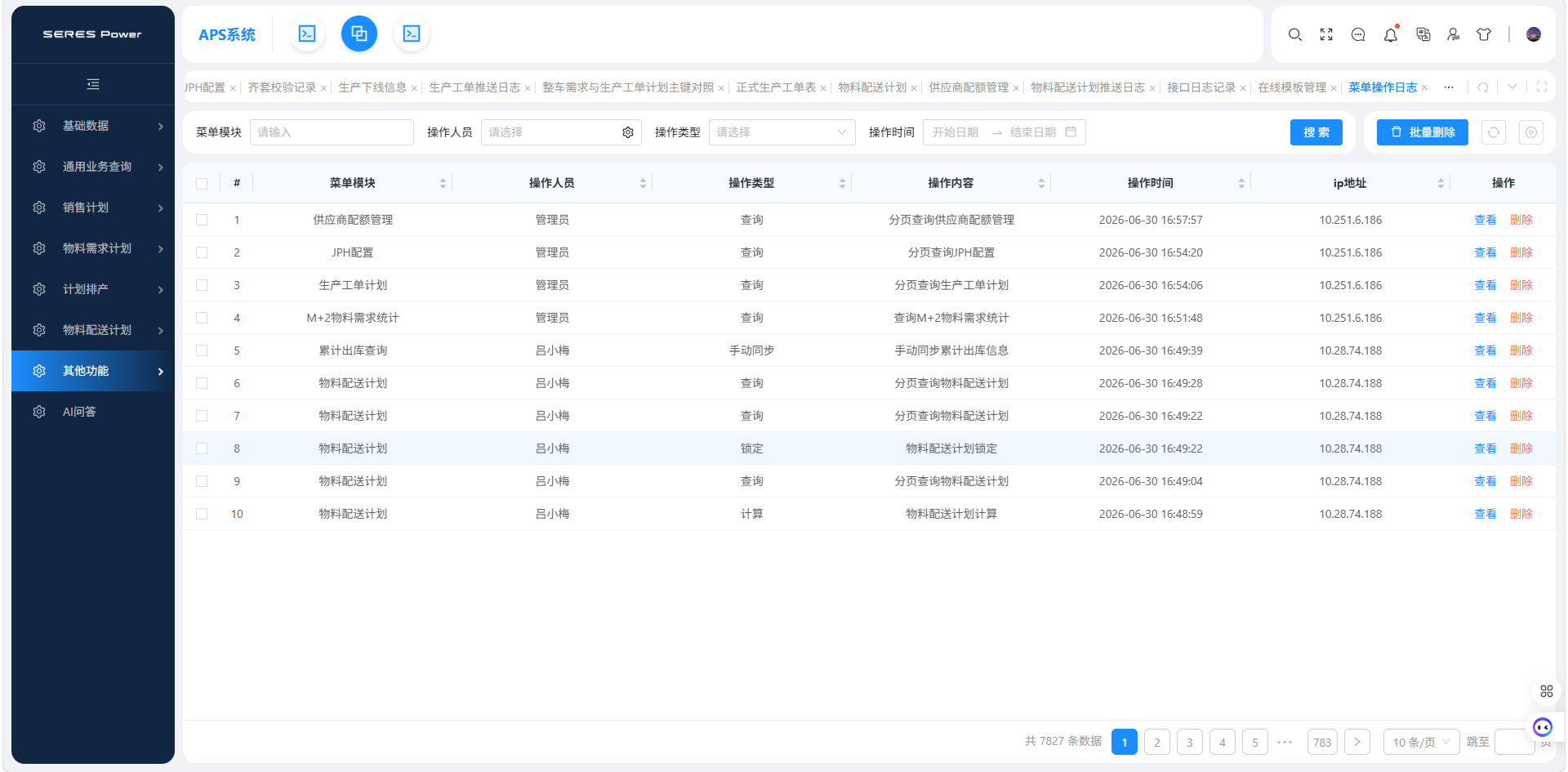
Task: Switch to 供应商配额管理 tab
Action: tap(969, 87)
